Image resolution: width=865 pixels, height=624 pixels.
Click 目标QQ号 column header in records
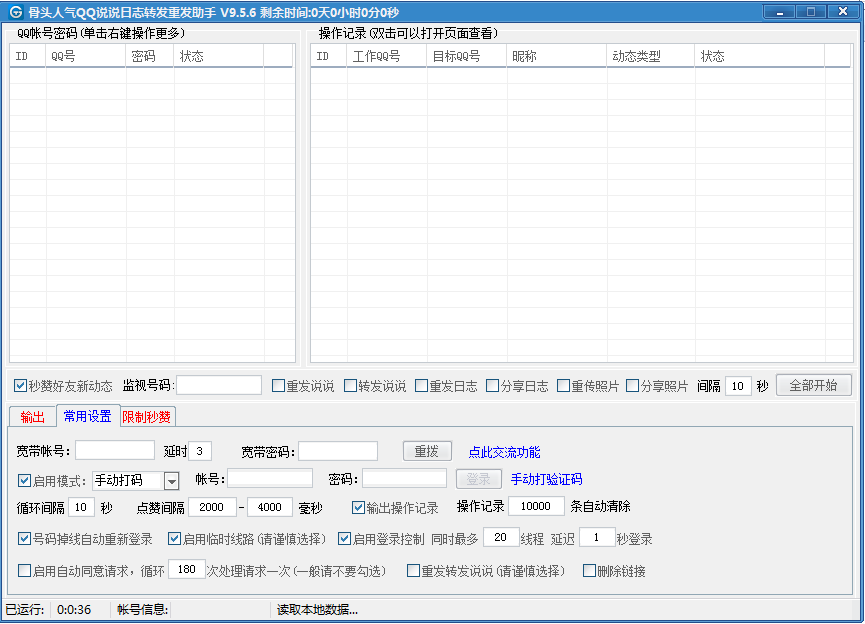(467, 56)
